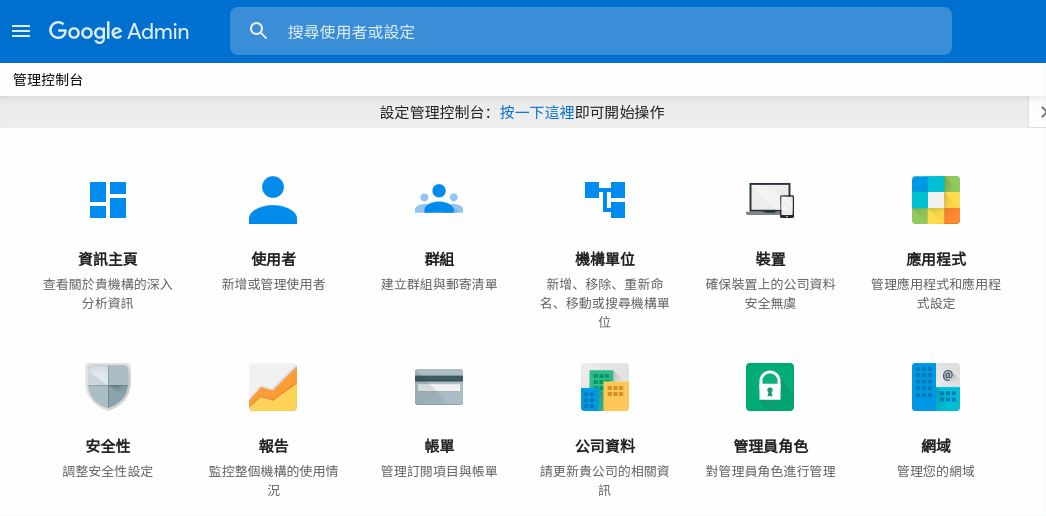Open the 網域 building with @ icon
This screenshot has width=1046, height=516.
pos(936,387)
